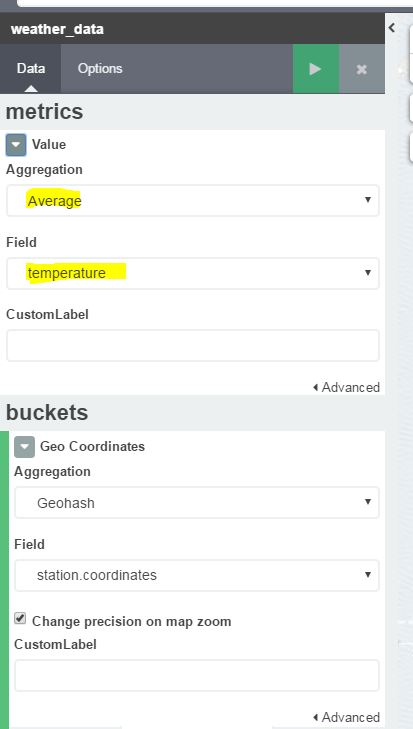Image resolution: width=413 pixels, height=729 pixels.
Task: Switch to the Options tab
Action: 100,69
